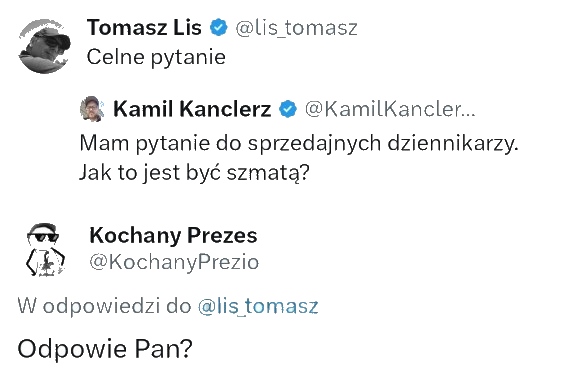Screen dimensions: 563x369
Task: Click verified badge beside Kamil Kanclerz
Action: (288, 109)
